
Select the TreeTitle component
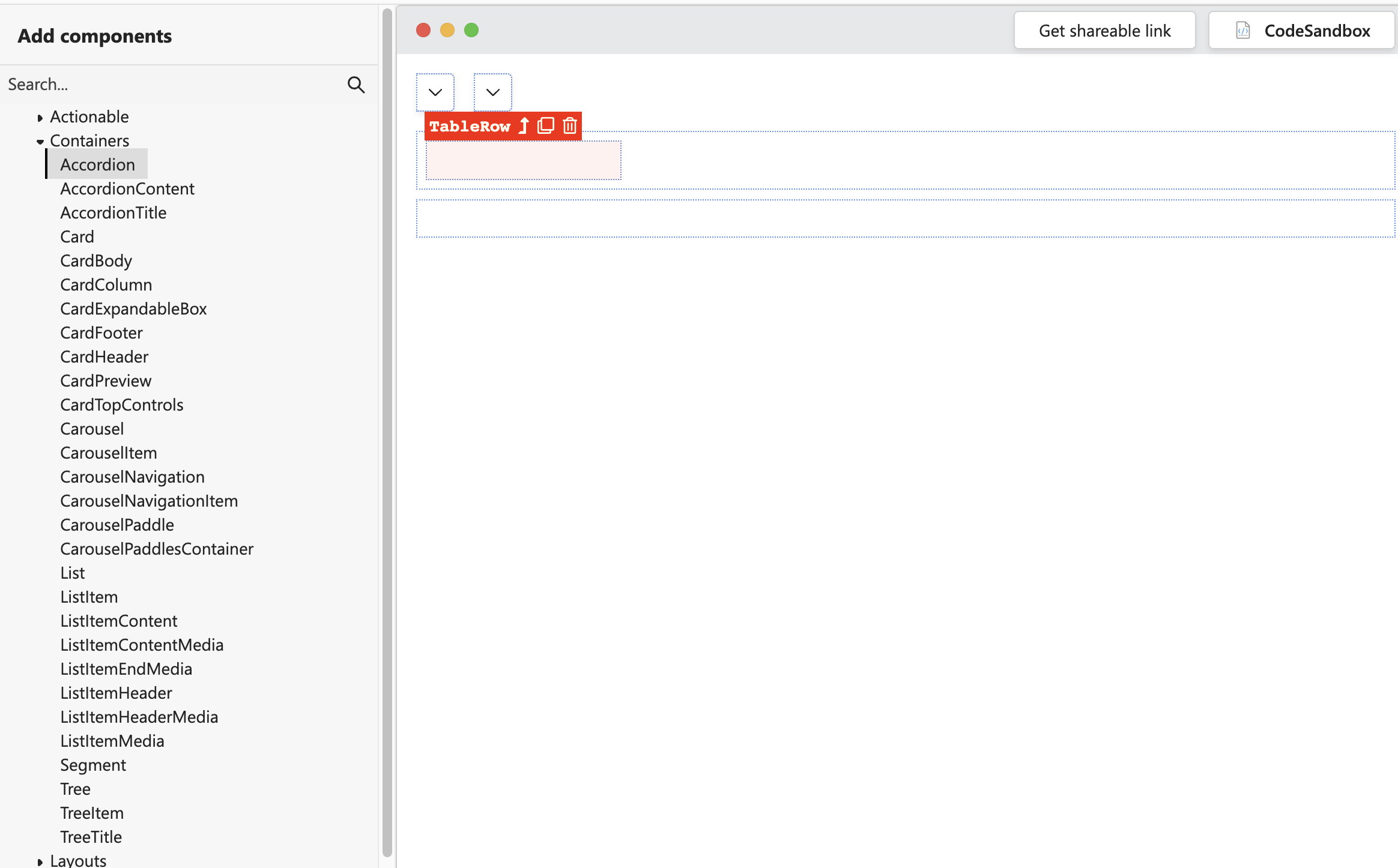[91, 837]
